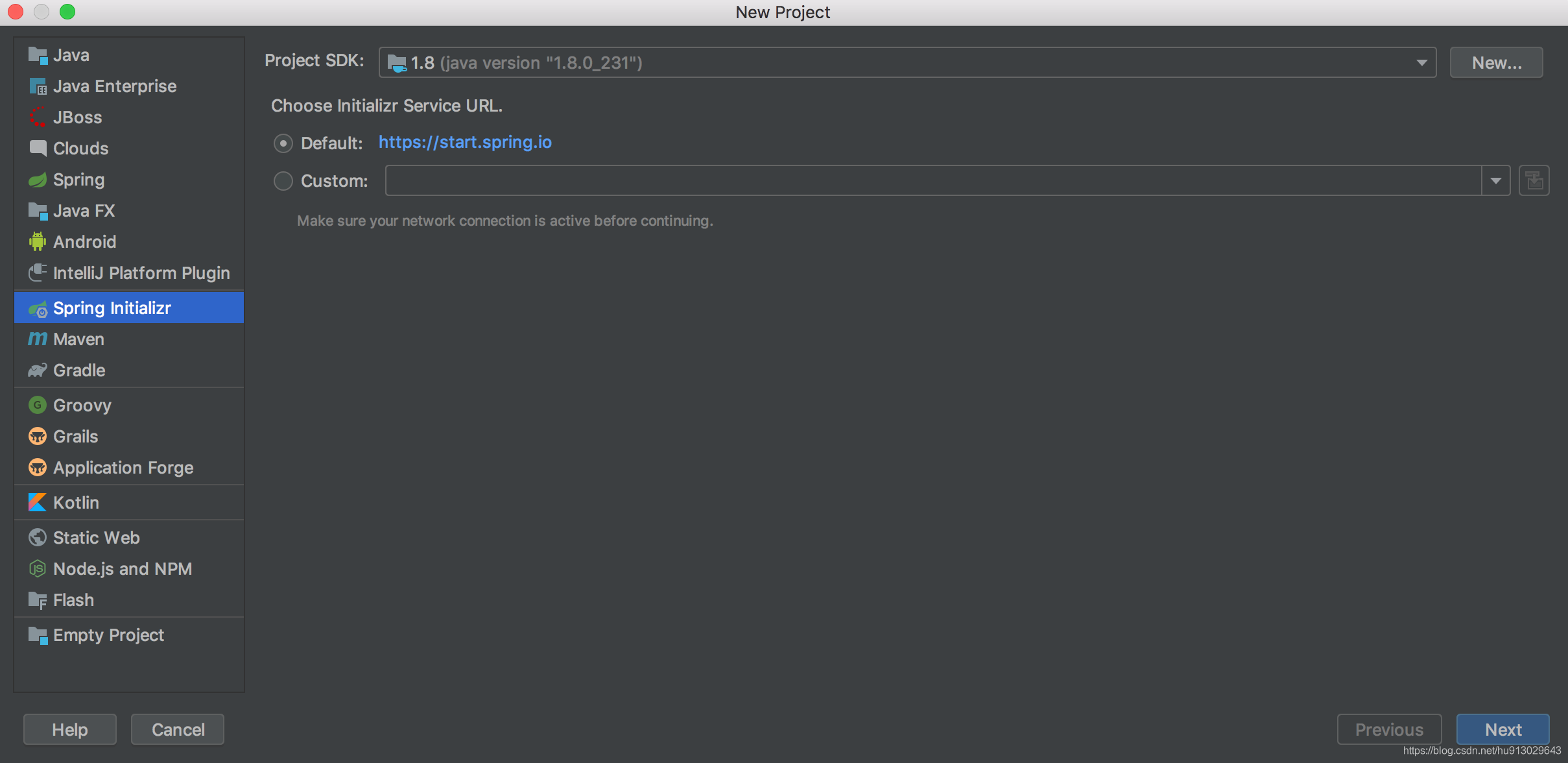The width and height of the screenshot is (1568, 763).
Task: Click the Kotlin K icon
Action: pos(38,503)
